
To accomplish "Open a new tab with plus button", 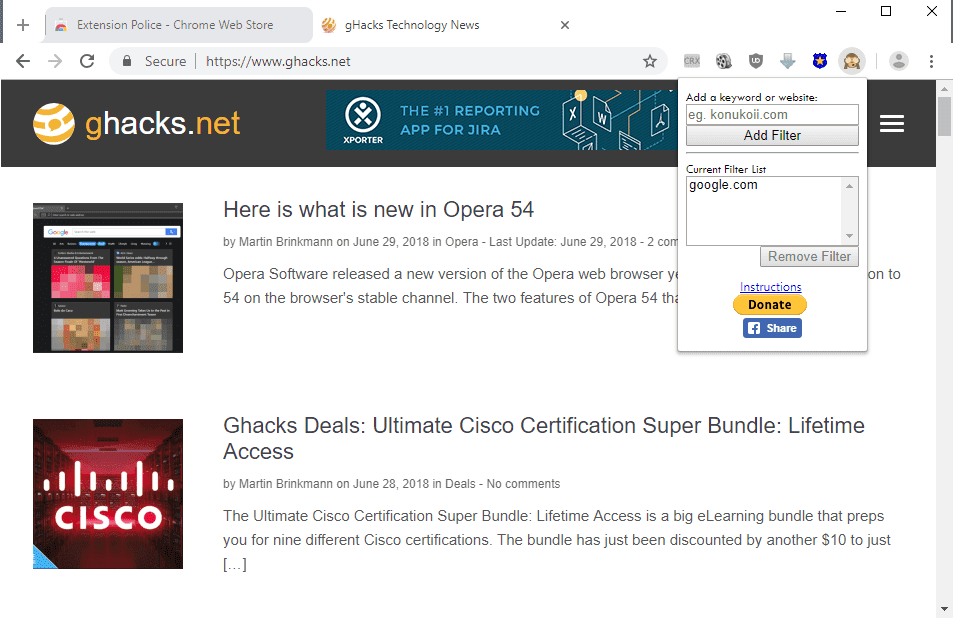I will click(22, 25).
